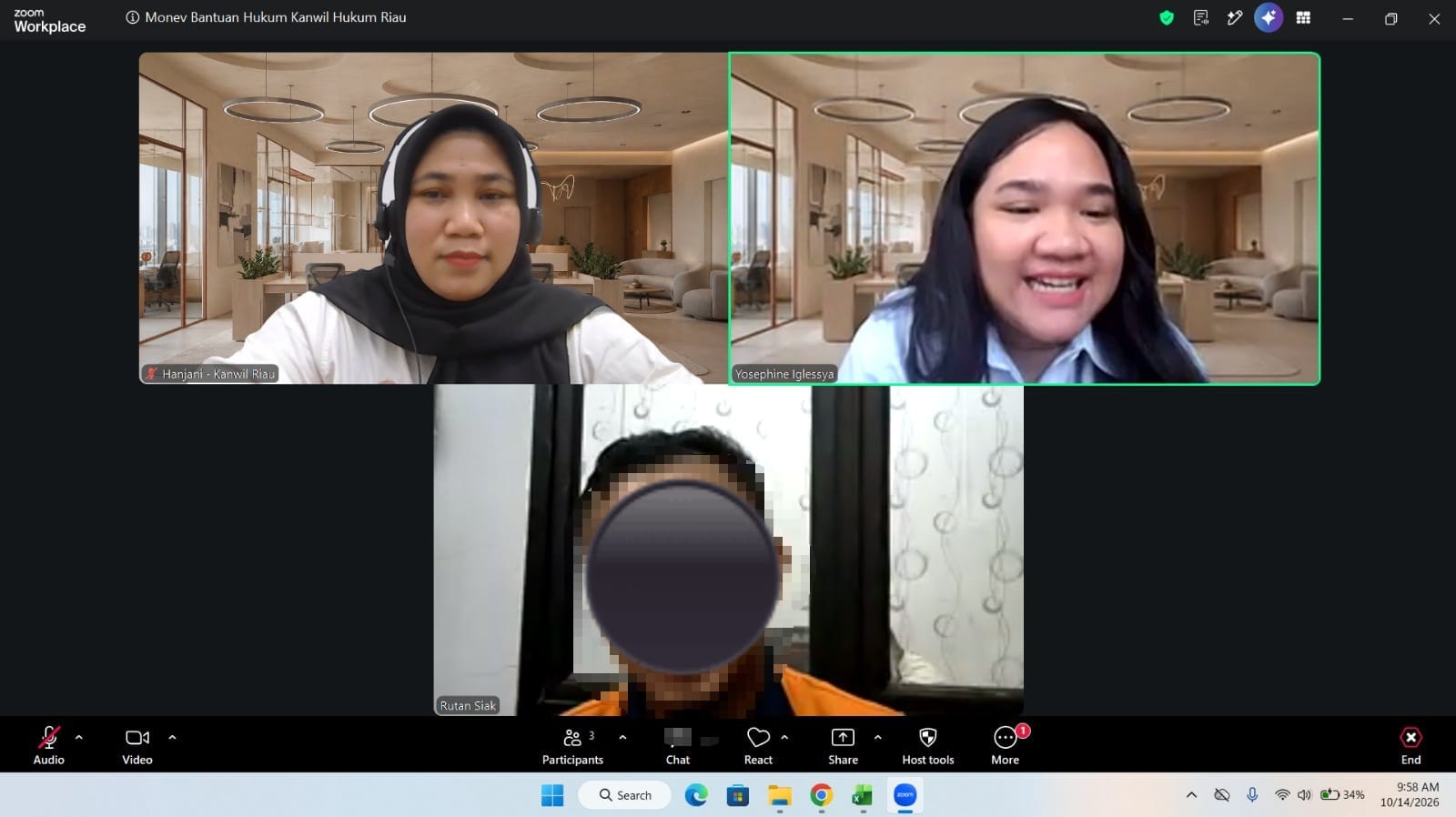Open Microsoft Store from the taskbar
The width and height of the screenshot is (1456, 817).
coord(738,795)
